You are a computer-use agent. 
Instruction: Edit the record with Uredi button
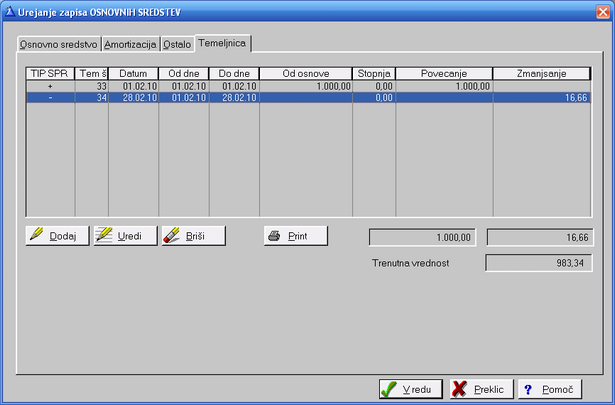pos(125,236)
